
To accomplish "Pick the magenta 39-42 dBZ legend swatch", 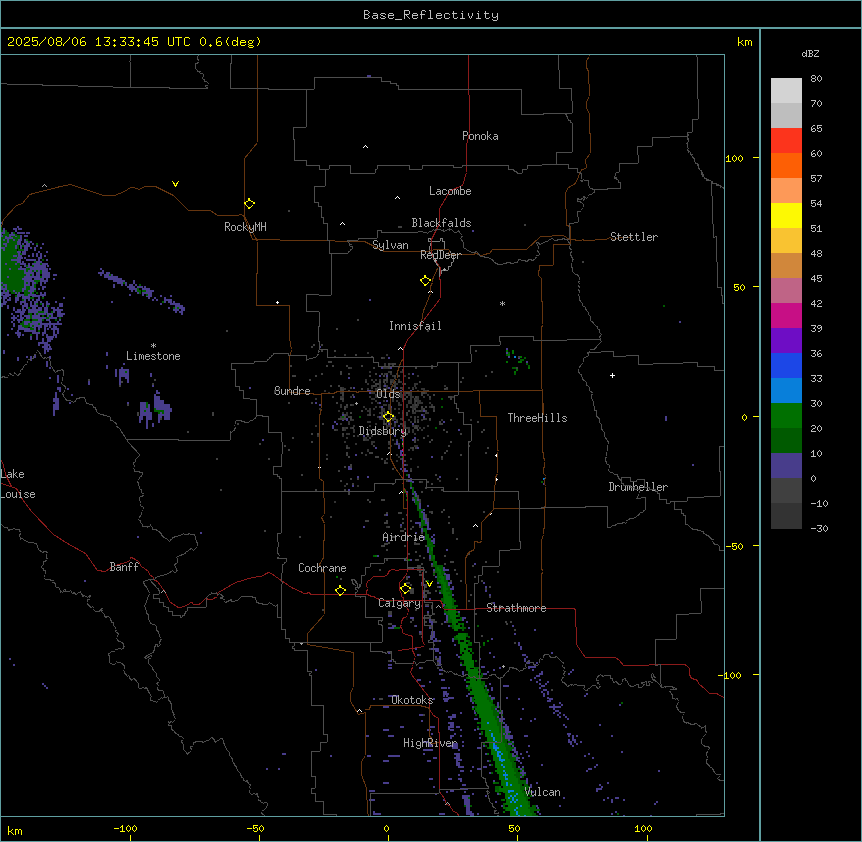I will pyautogui.click(x=786, y=315).
